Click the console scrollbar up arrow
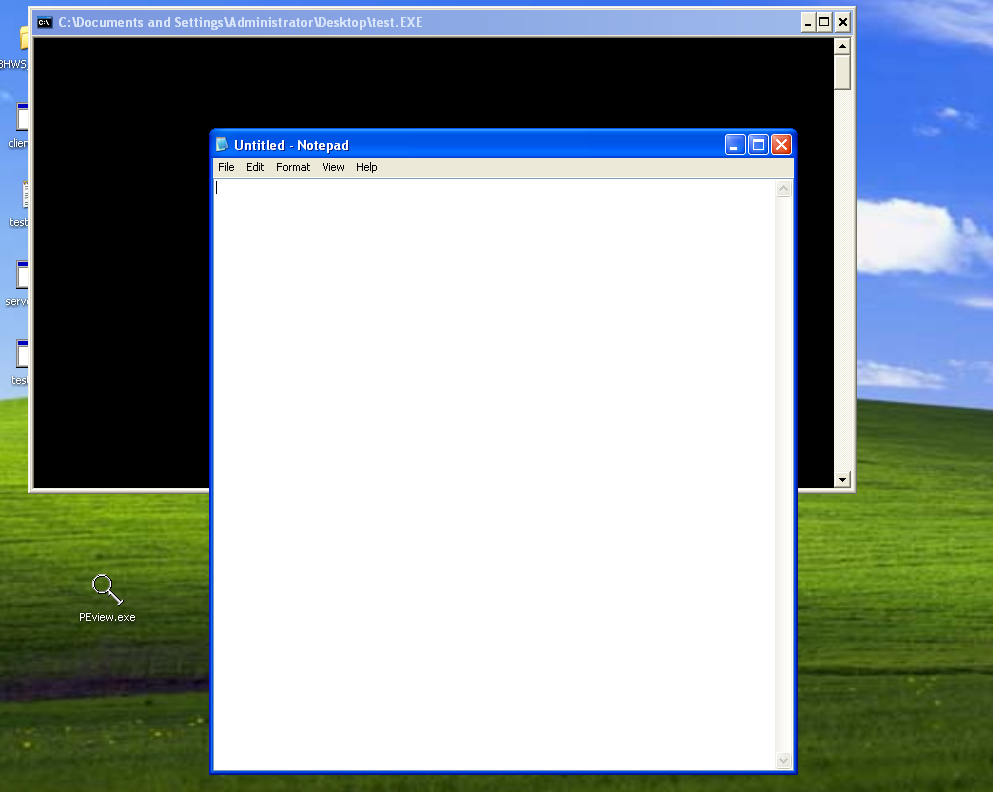993x792 pixels. (842, 46)
